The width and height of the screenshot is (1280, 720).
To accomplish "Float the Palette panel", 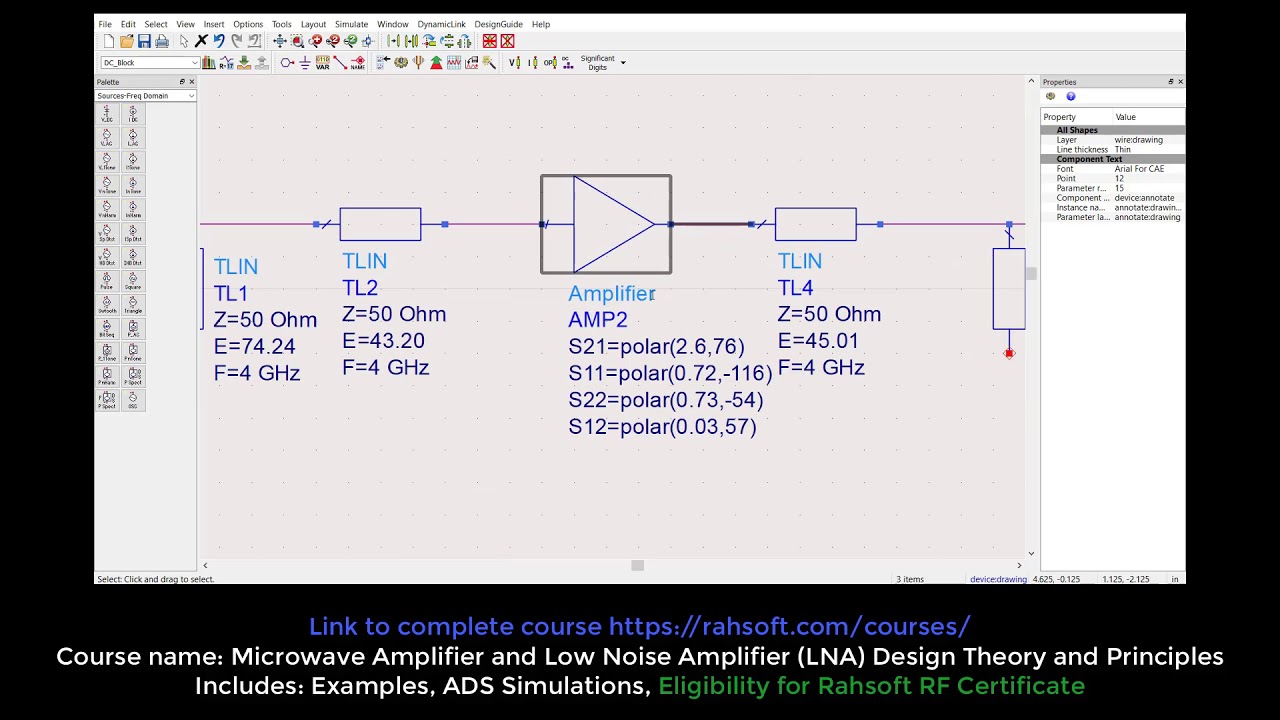I will click(182, 82).
